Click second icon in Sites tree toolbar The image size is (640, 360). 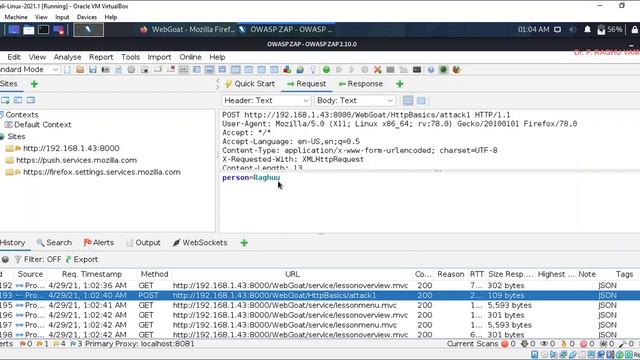click(18, 100)
